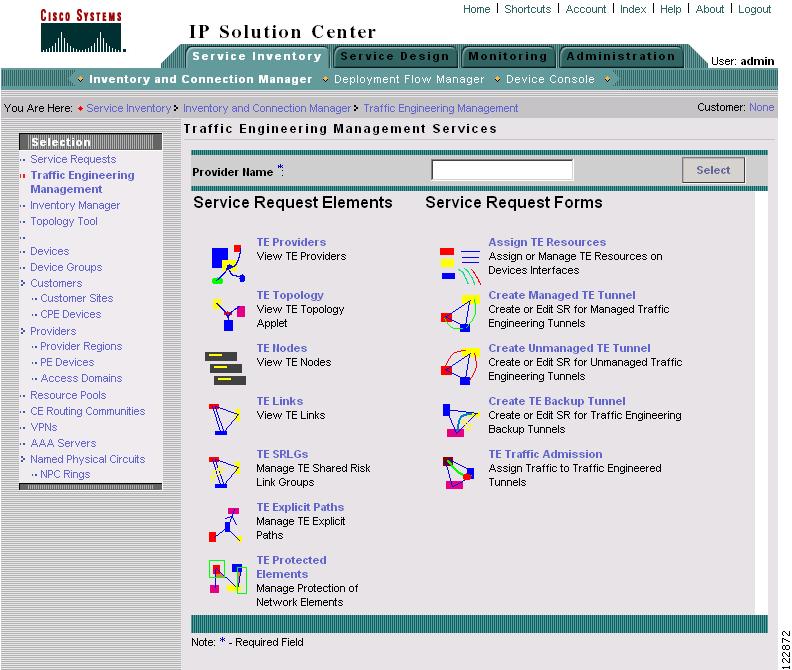Click Traffic Engineering Management breadcrumb link
Viewport: 792px width, 670px height.
440,108
